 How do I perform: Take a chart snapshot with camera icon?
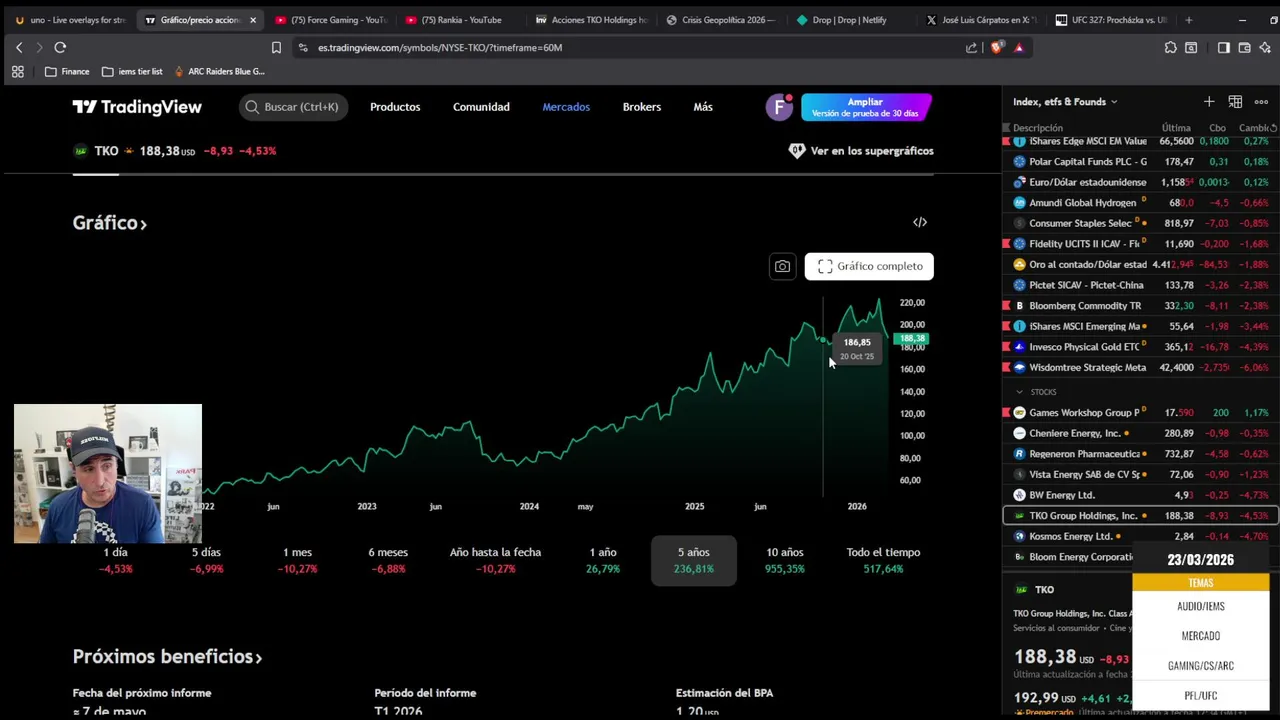782,266
